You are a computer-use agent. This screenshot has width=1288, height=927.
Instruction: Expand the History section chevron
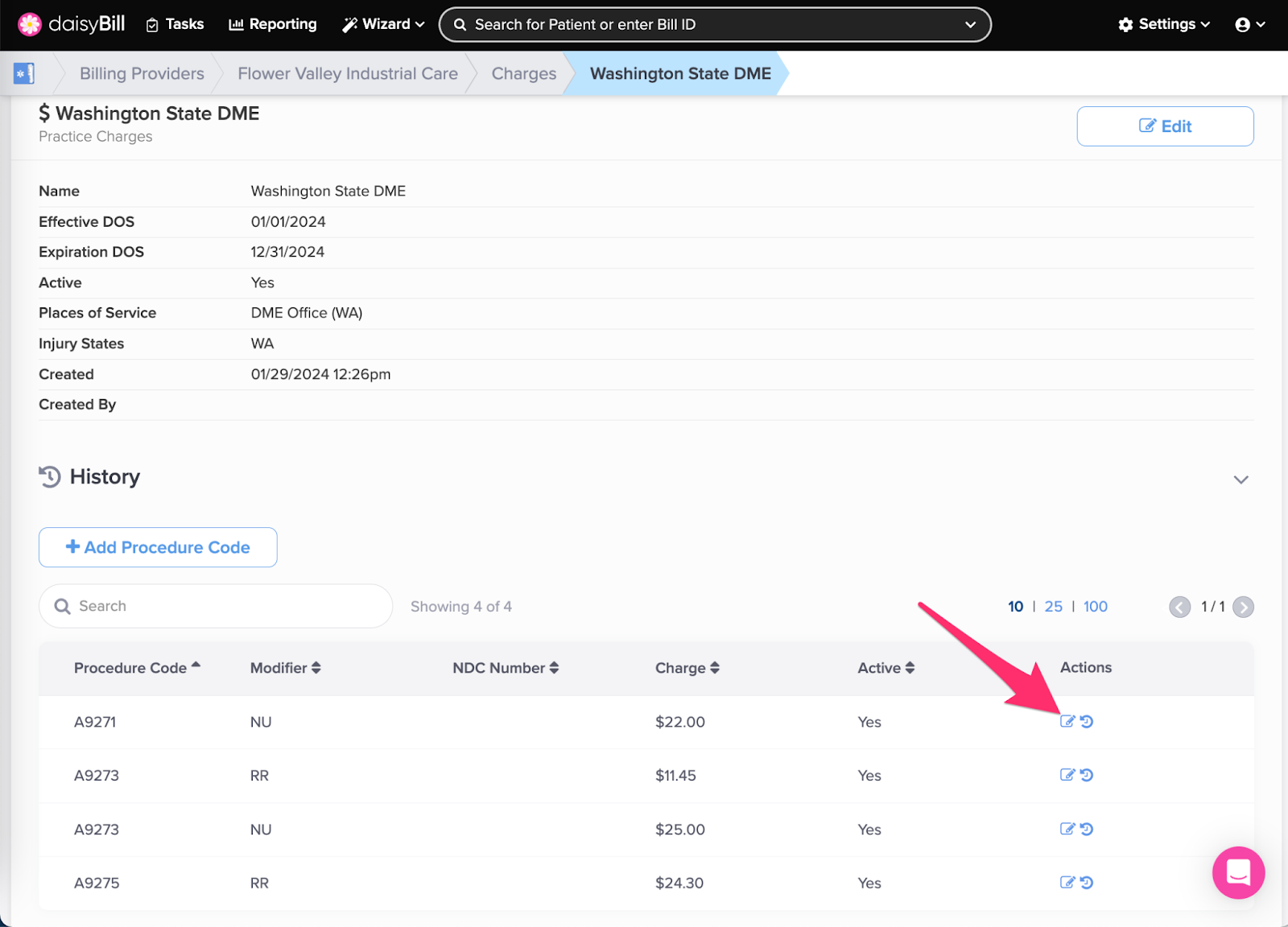tap(1241, 480)
